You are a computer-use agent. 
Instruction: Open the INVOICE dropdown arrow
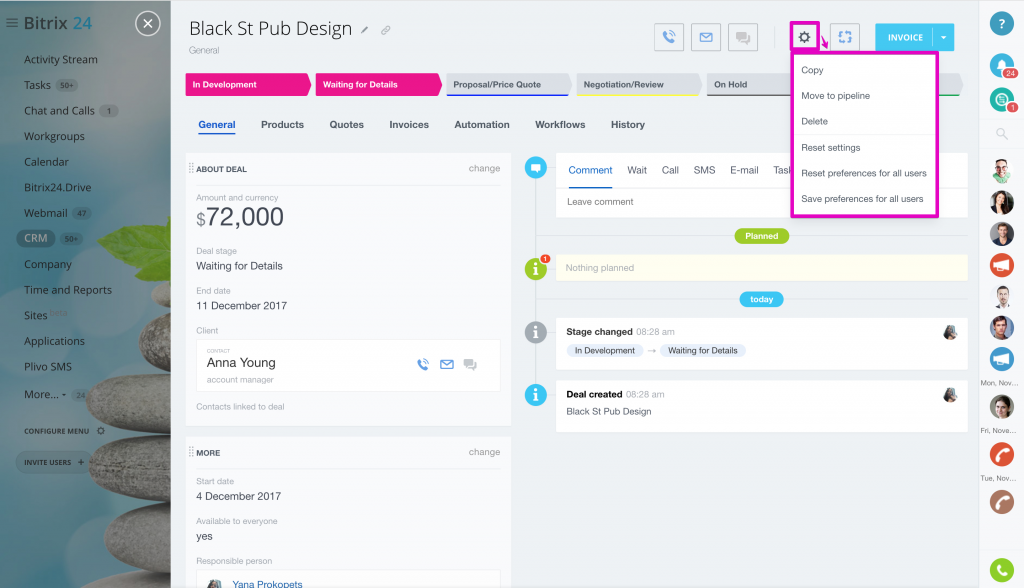click(944, 37)
